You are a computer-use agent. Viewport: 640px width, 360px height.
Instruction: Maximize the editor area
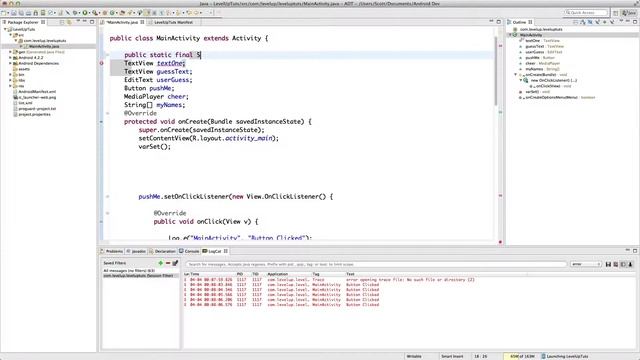click(x=498, y=22)
